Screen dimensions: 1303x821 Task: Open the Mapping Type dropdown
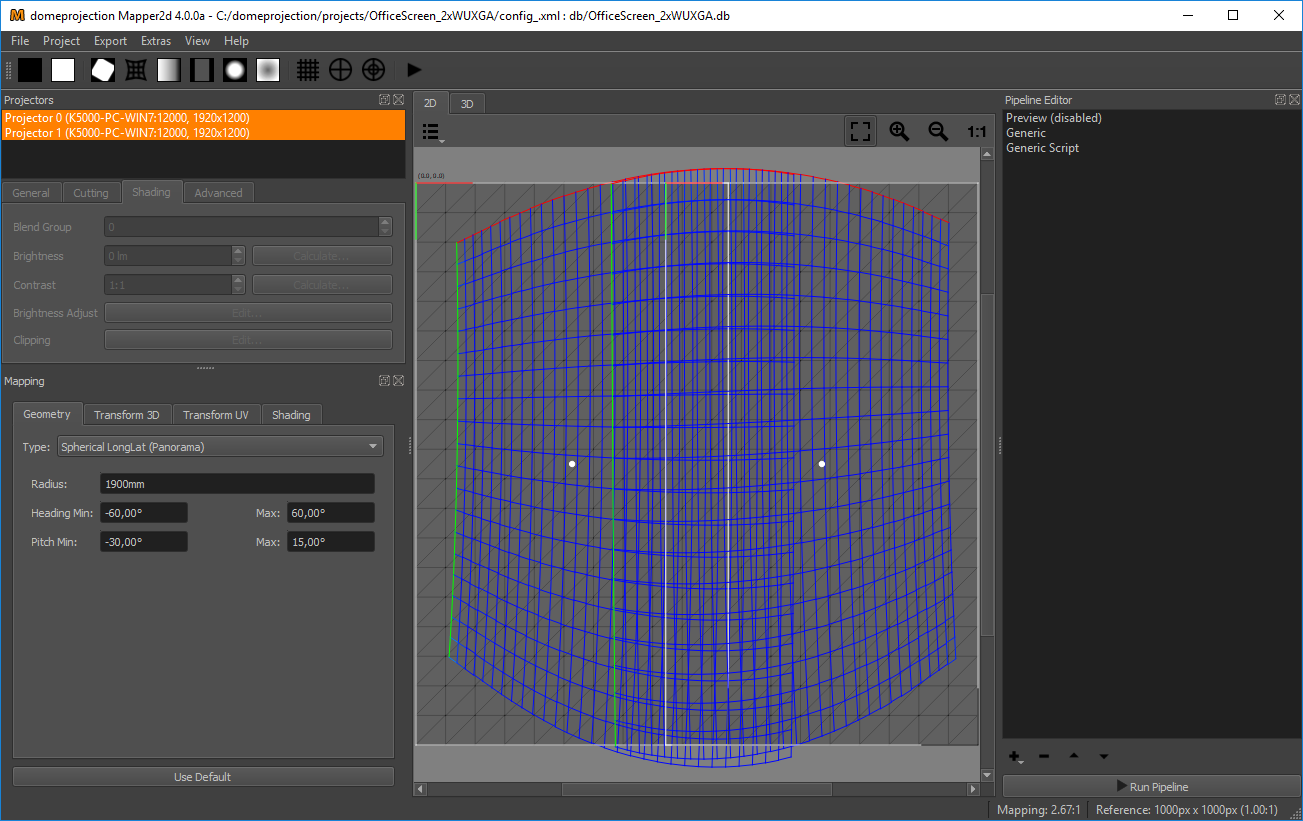tap(220, 447)
